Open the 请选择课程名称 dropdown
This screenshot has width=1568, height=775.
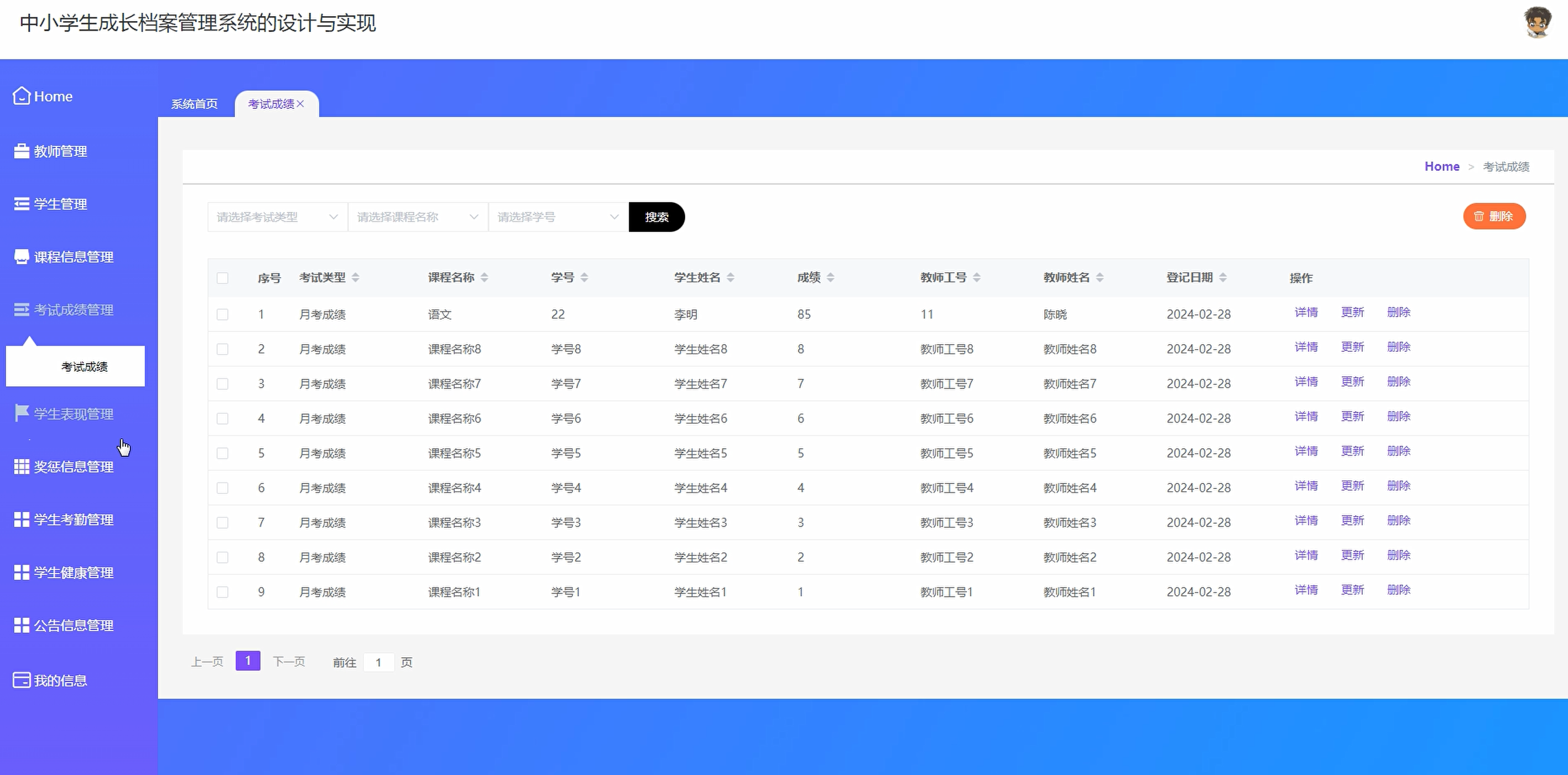[418, 217]
